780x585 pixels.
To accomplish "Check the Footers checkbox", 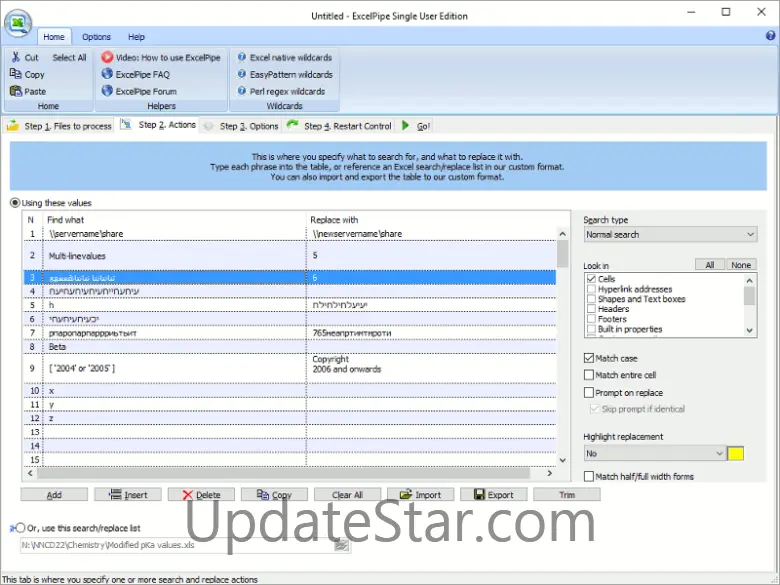I will tap(591, 319).
